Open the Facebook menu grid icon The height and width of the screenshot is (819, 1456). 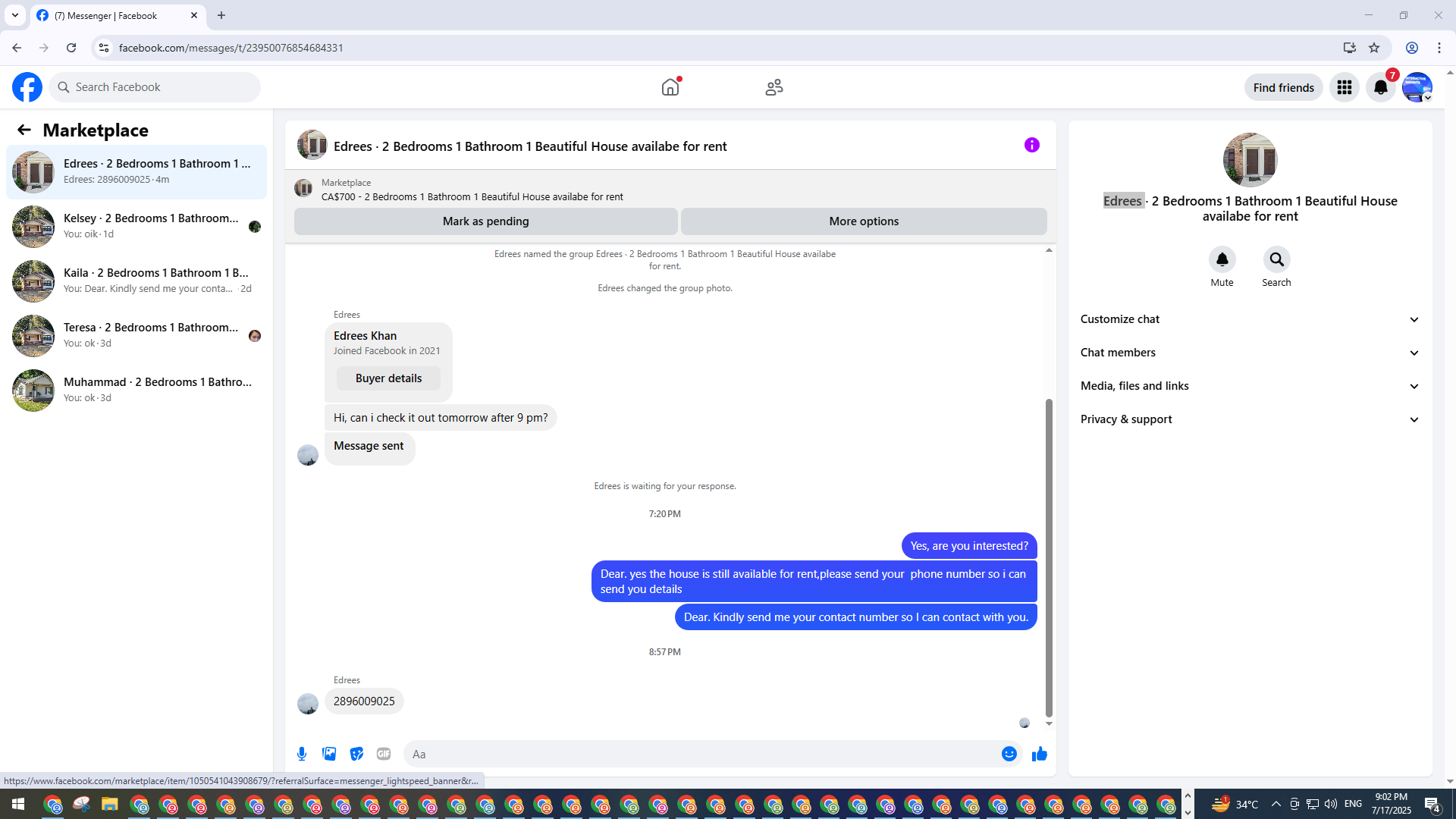pyautogui.click(x=1345, y=87)
